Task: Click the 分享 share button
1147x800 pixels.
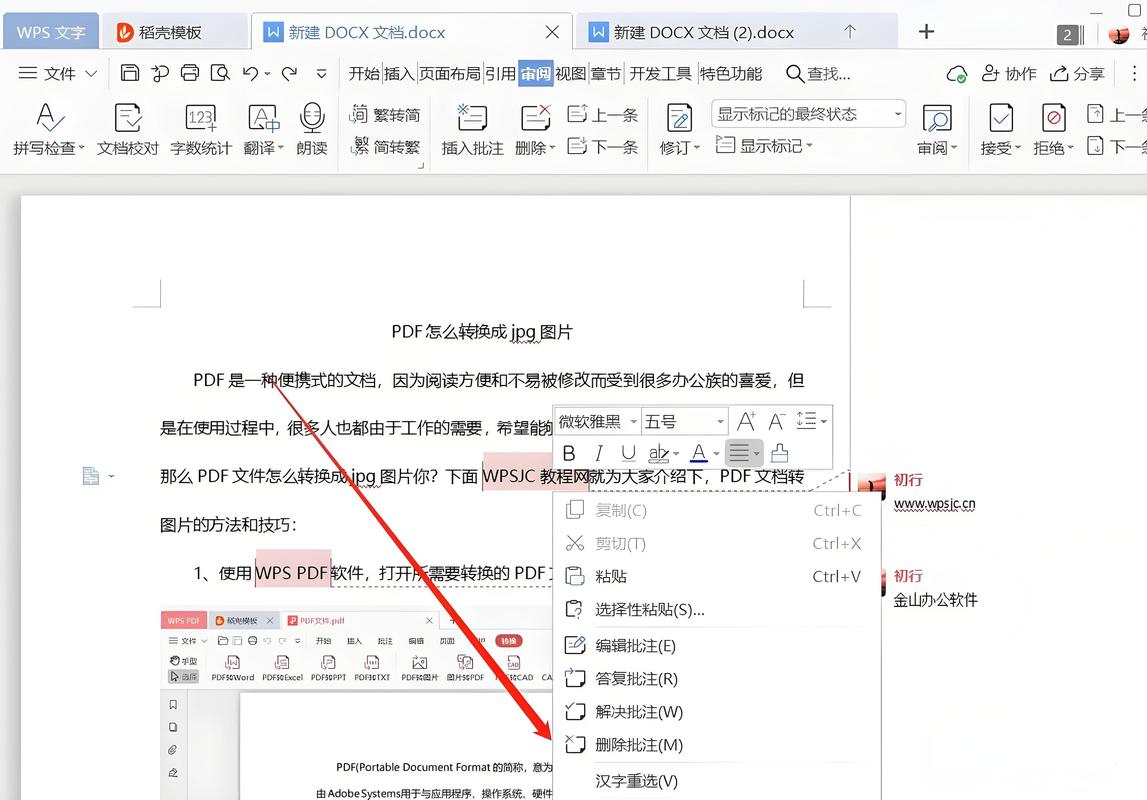Action: pyautogui.click(x=1077, y=73)
